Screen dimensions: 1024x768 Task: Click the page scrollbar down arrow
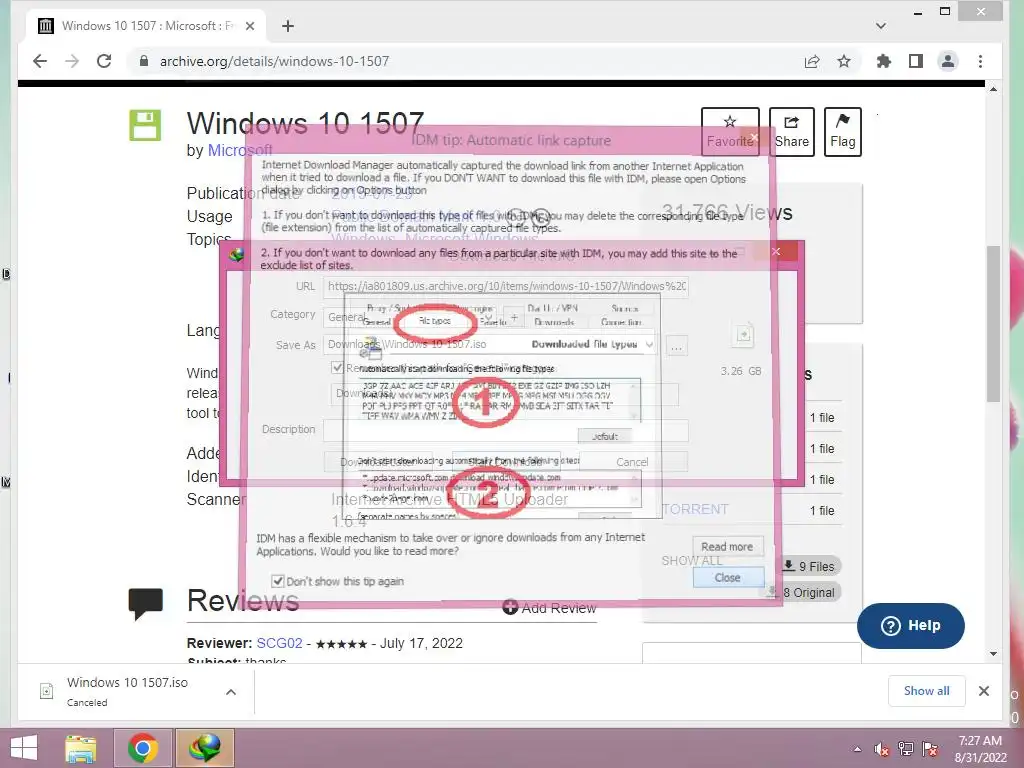tap(993, 654)
